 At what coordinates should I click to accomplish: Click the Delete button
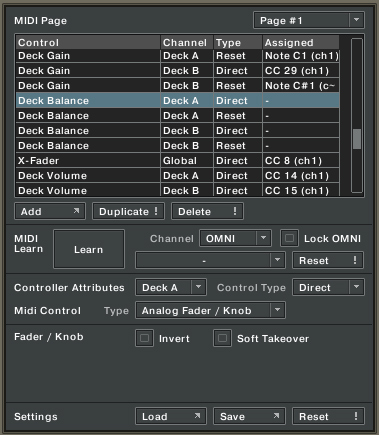207,211
